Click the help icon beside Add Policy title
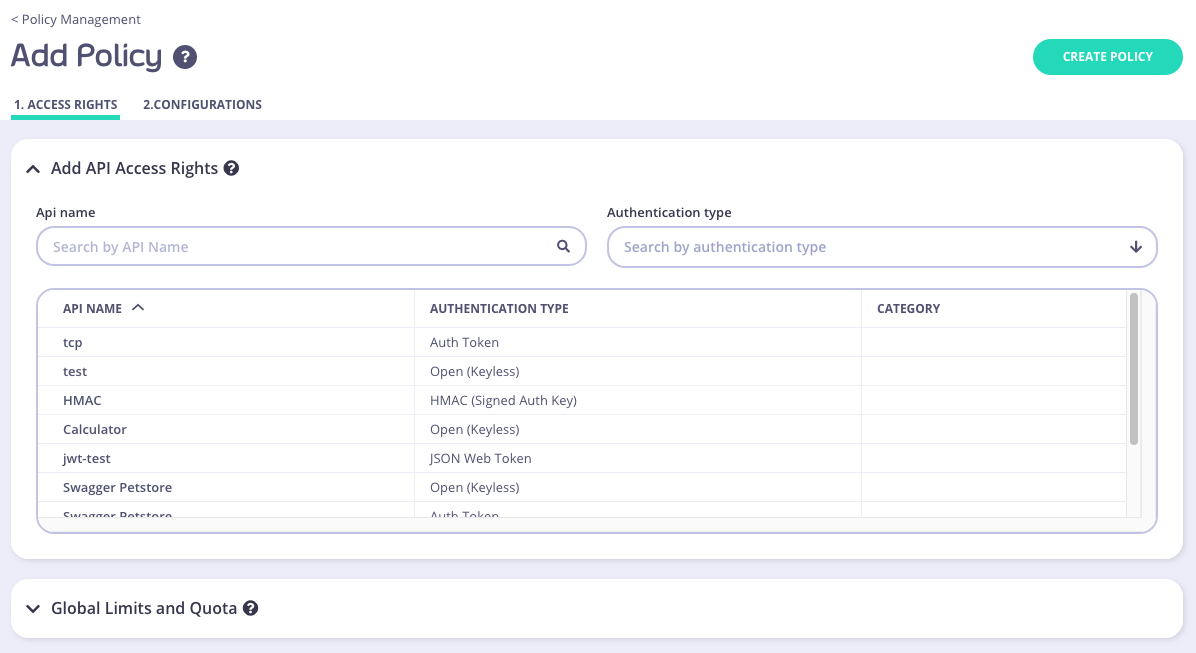 pos(184,57)
